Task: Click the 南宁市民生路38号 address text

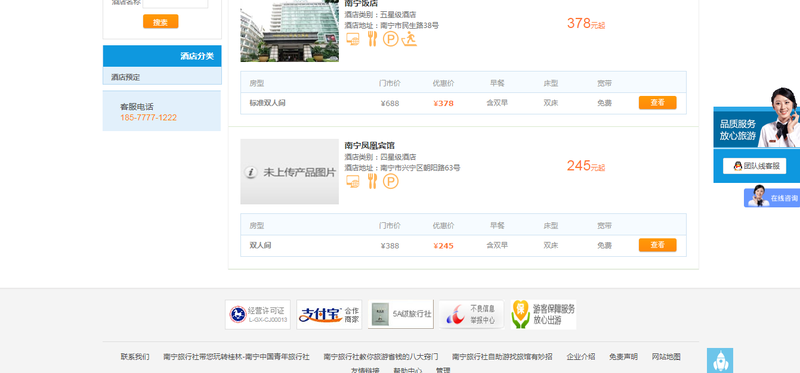Action: pos(410,25)
